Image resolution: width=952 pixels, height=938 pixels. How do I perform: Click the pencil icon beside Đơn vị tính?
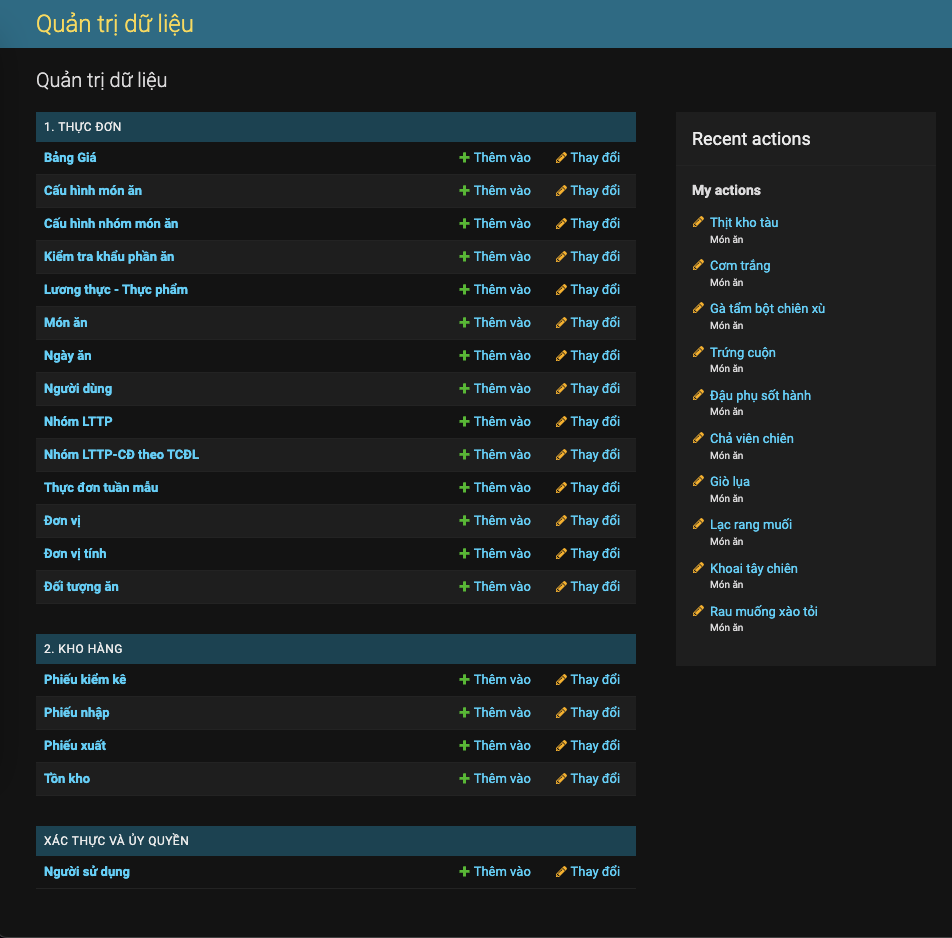click(560, 553)
